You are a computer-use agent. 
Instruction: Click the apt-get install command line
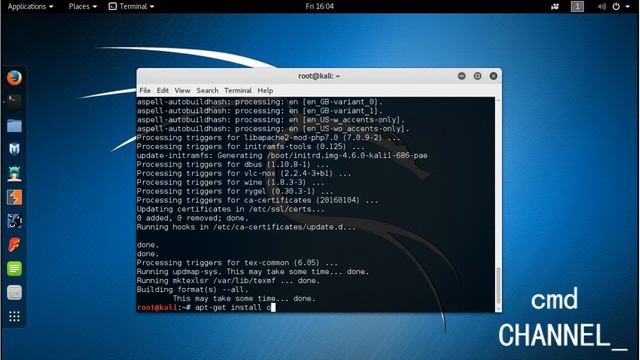pos(206,307)
